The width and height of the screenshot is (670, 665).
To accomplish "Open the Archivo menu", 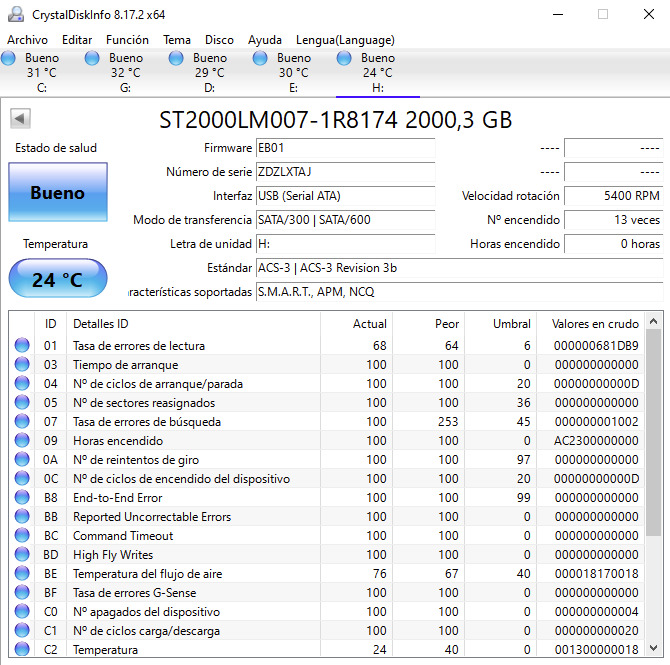I will click(27, 40).
